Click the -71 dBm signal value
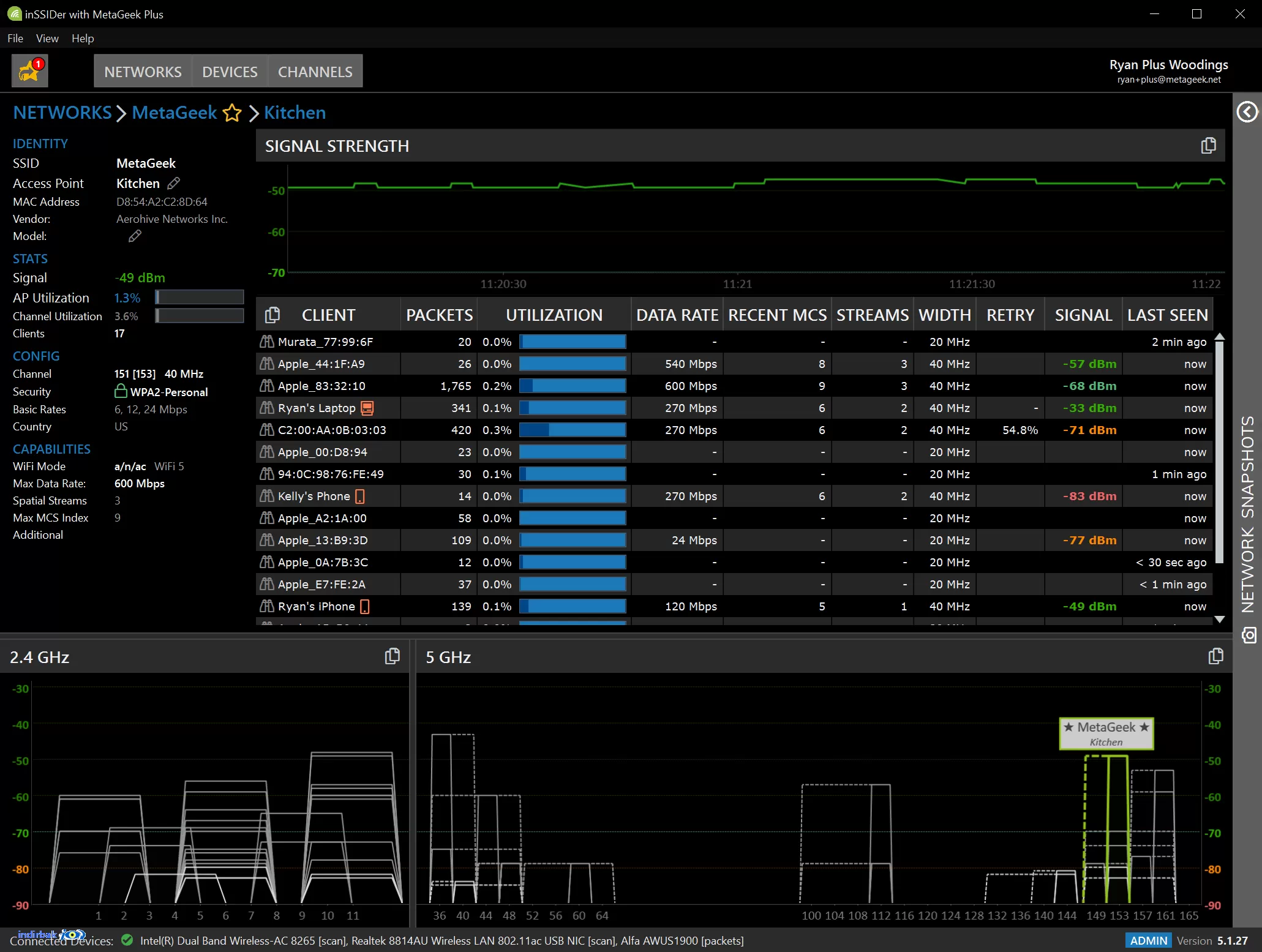1262x952 pixels. point(1089,430)
